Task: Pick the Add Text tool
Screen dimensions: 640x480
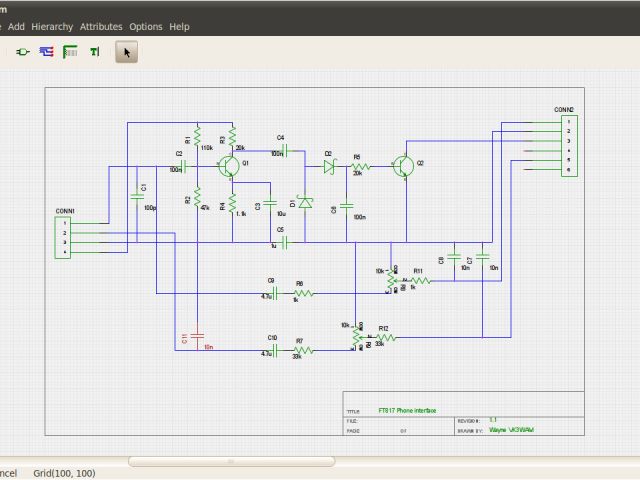Action: [94, 51]
